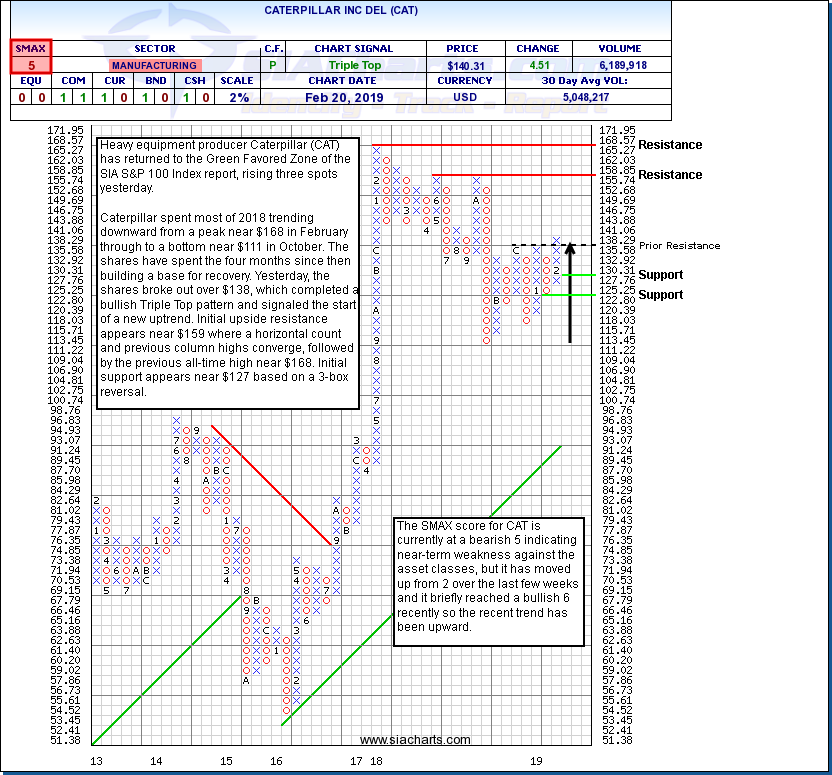Click the www.siacharts.com watermark link
Image resolution: width=832 pixels, height=775 pixels.
coord(415,740)
